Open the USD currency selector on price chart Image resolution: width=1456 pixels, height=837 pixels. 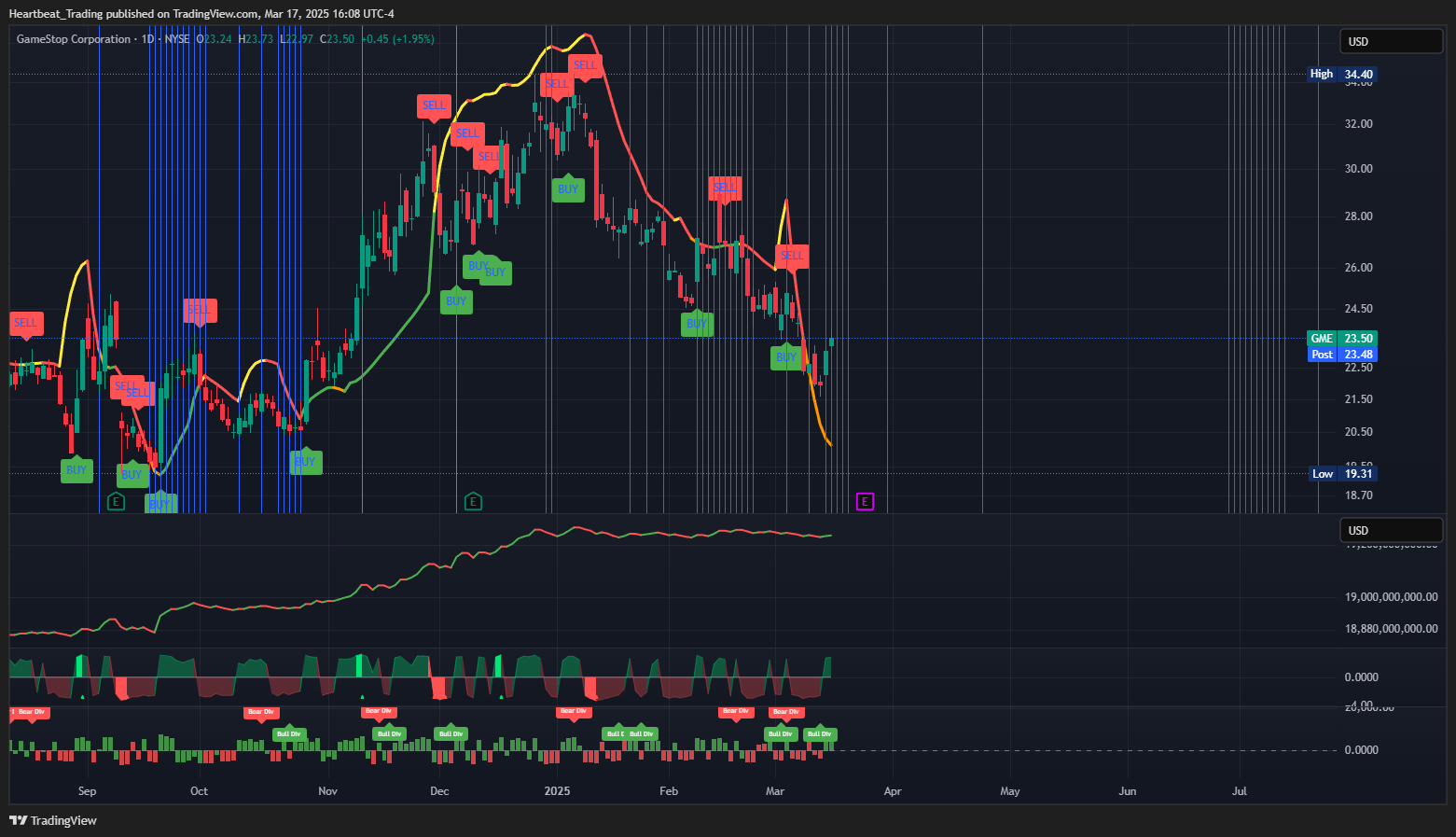coord(1391,41)
